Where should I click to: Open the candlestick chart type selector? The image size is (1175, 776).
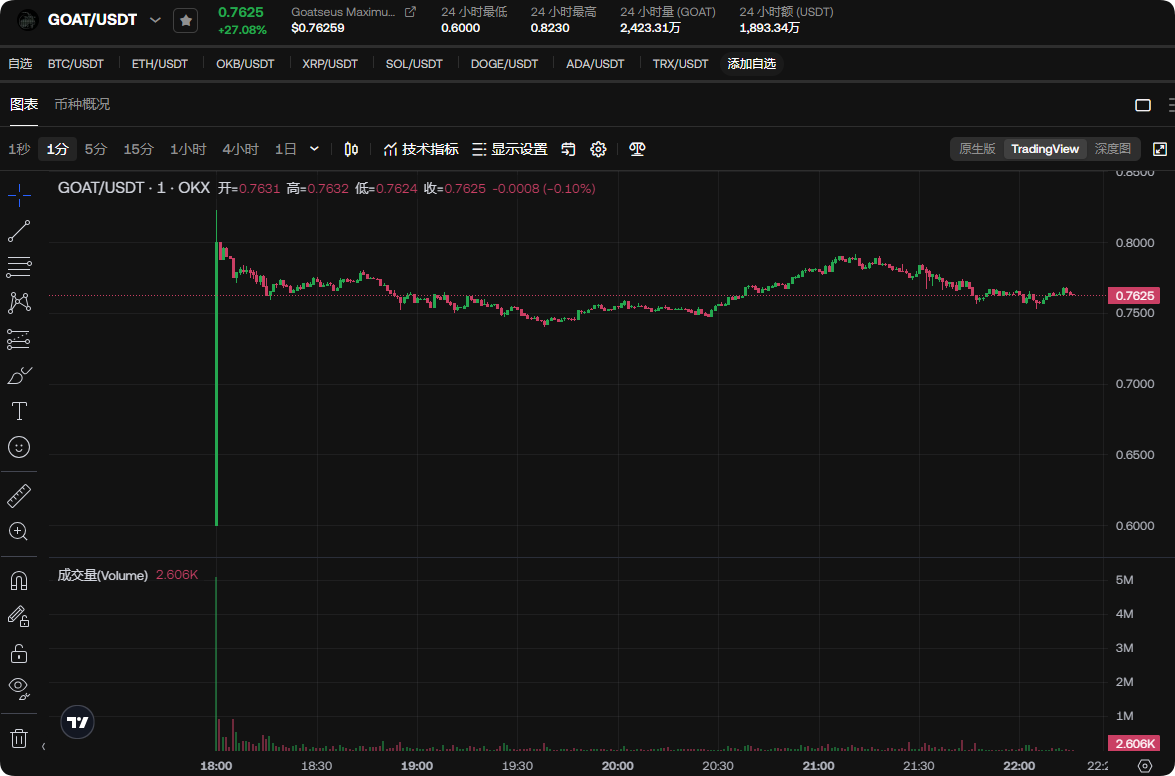point(351,149)
